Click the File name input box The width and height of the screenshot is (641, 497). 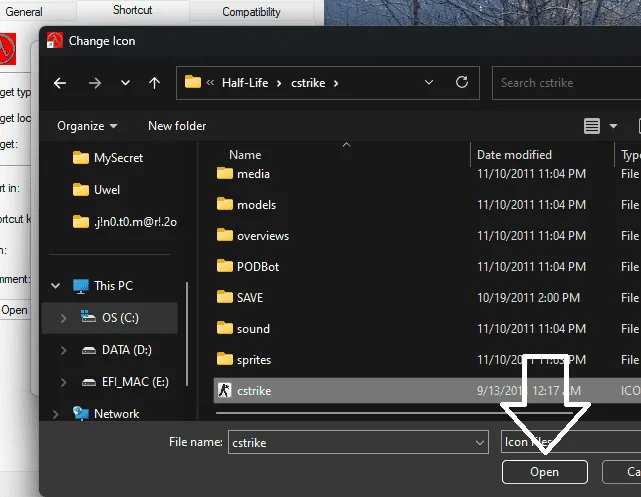(350, 442)
